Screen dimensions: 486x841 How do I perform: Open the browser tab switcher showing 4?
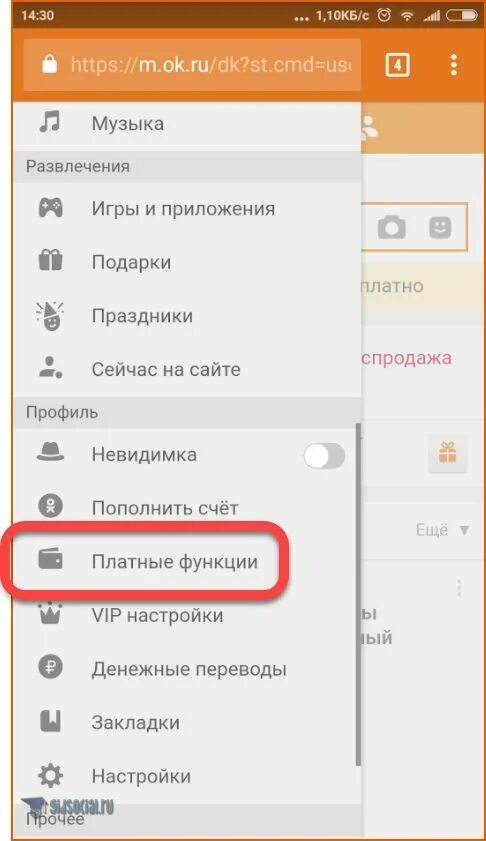coord(397,65)
